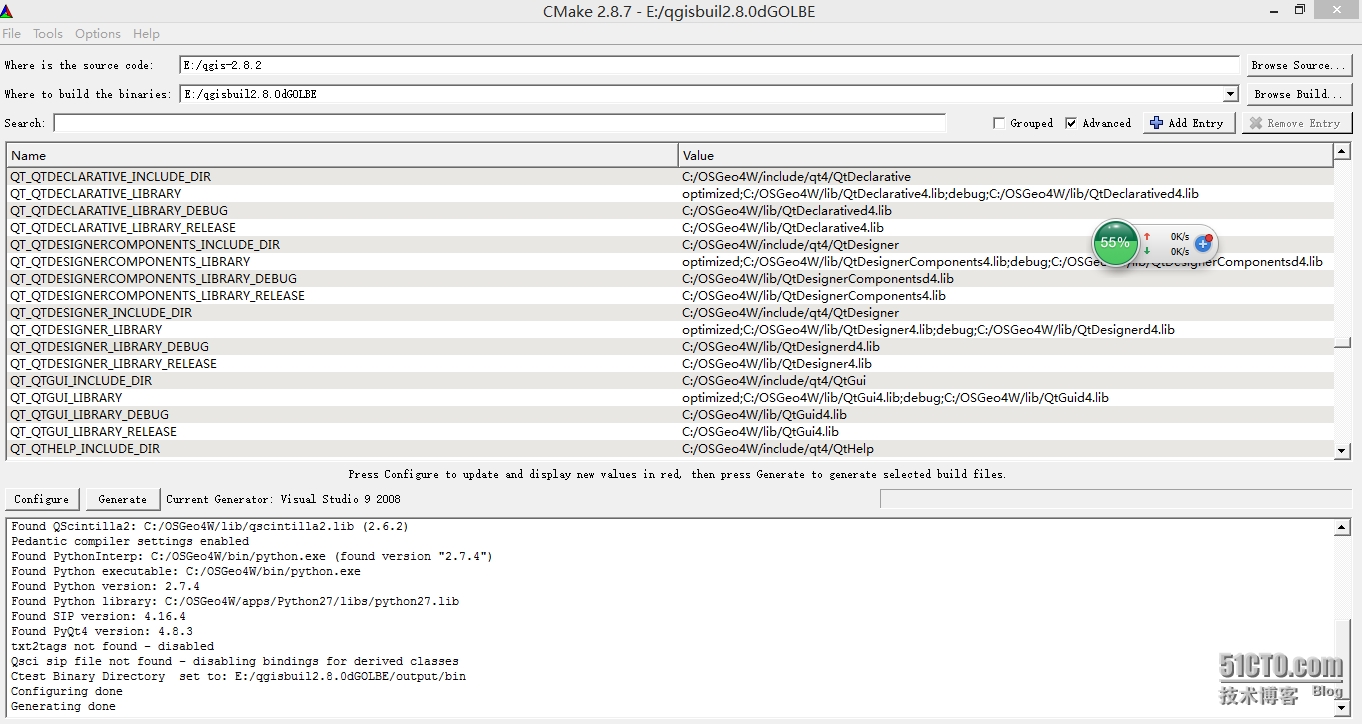Screen dimensions: 1362x724
Task: Click cache list scrollbar down arrow
Action: (1342, 451)
